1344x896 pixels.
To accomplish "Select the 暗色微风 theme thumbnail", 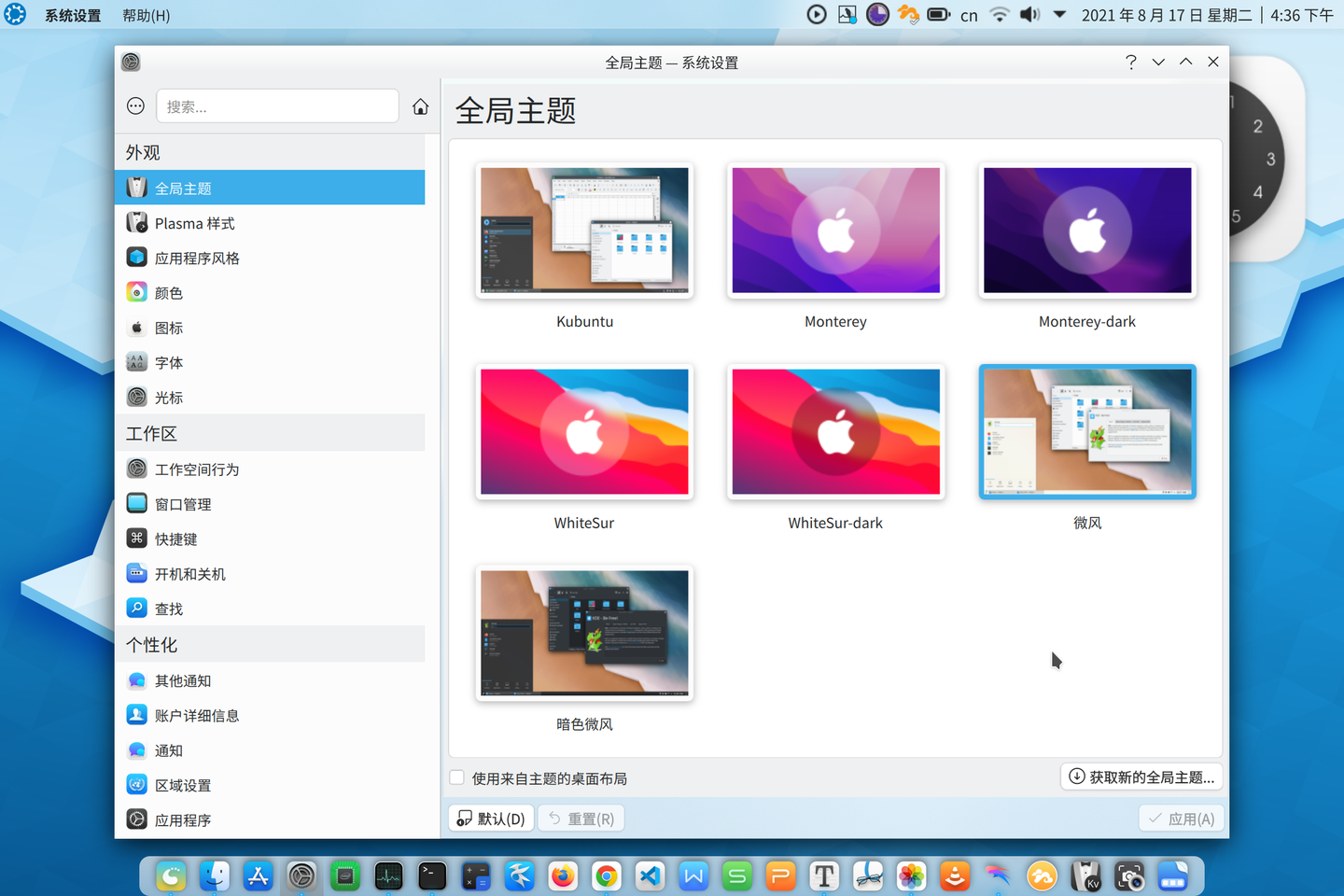I will [584, 634].
